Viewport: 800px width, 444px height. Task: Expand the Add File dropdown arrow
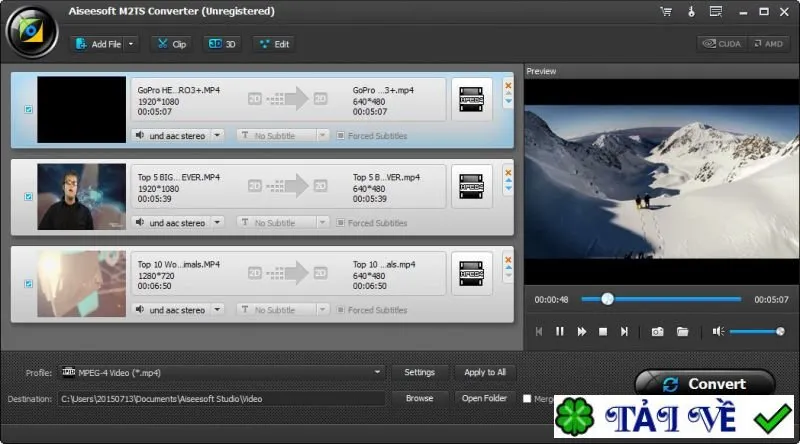point(131,44)
